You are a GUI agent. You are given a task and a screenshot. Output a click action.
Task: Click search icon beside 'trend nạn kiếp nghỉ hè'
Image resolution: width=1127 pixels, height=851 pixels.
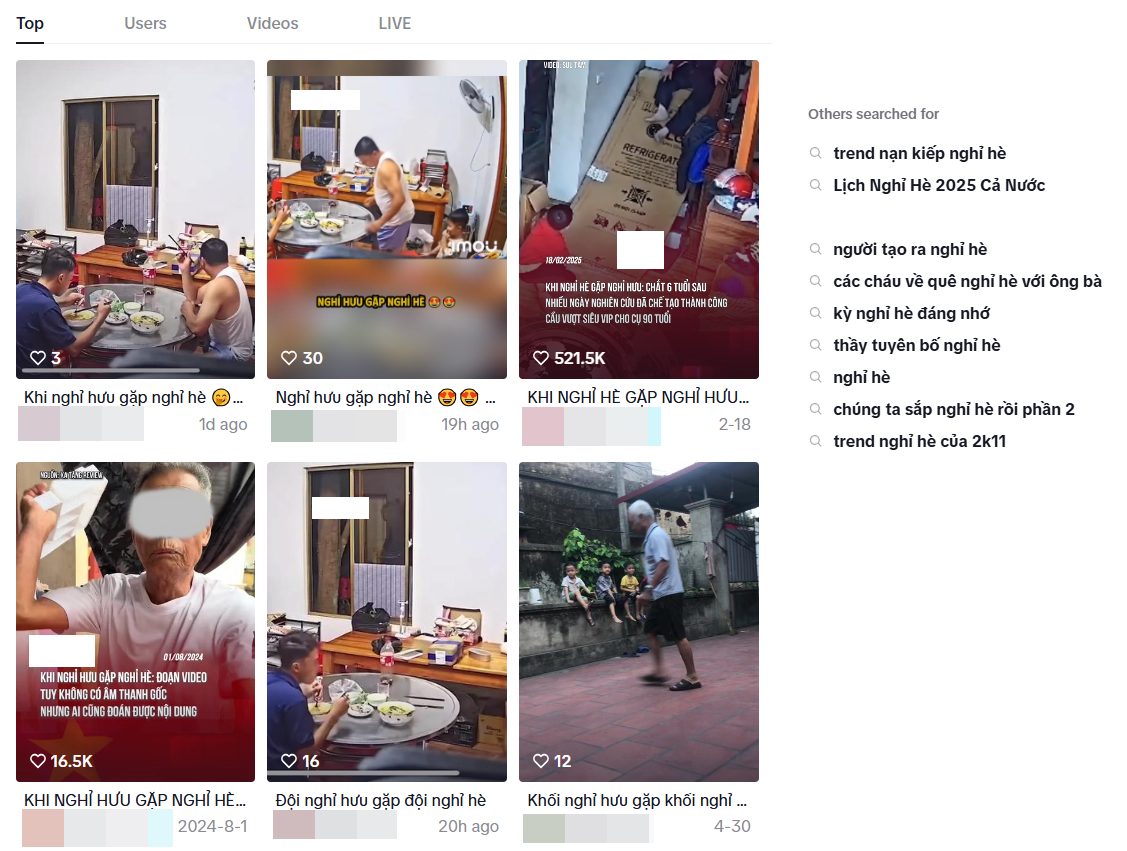coord(815,153)
